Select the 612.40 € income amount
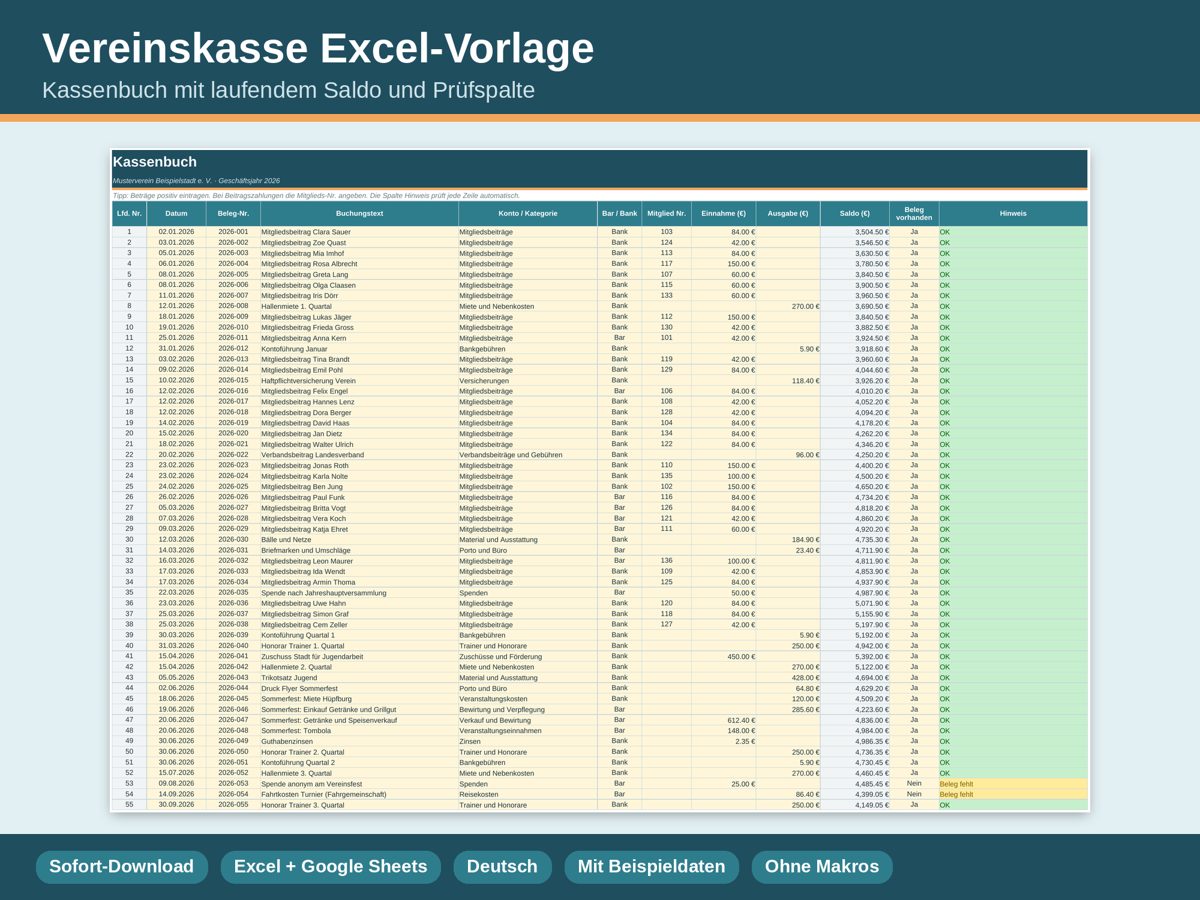Image resolution: width=1200 pixels, height=900 pixels. pos(724,720)
